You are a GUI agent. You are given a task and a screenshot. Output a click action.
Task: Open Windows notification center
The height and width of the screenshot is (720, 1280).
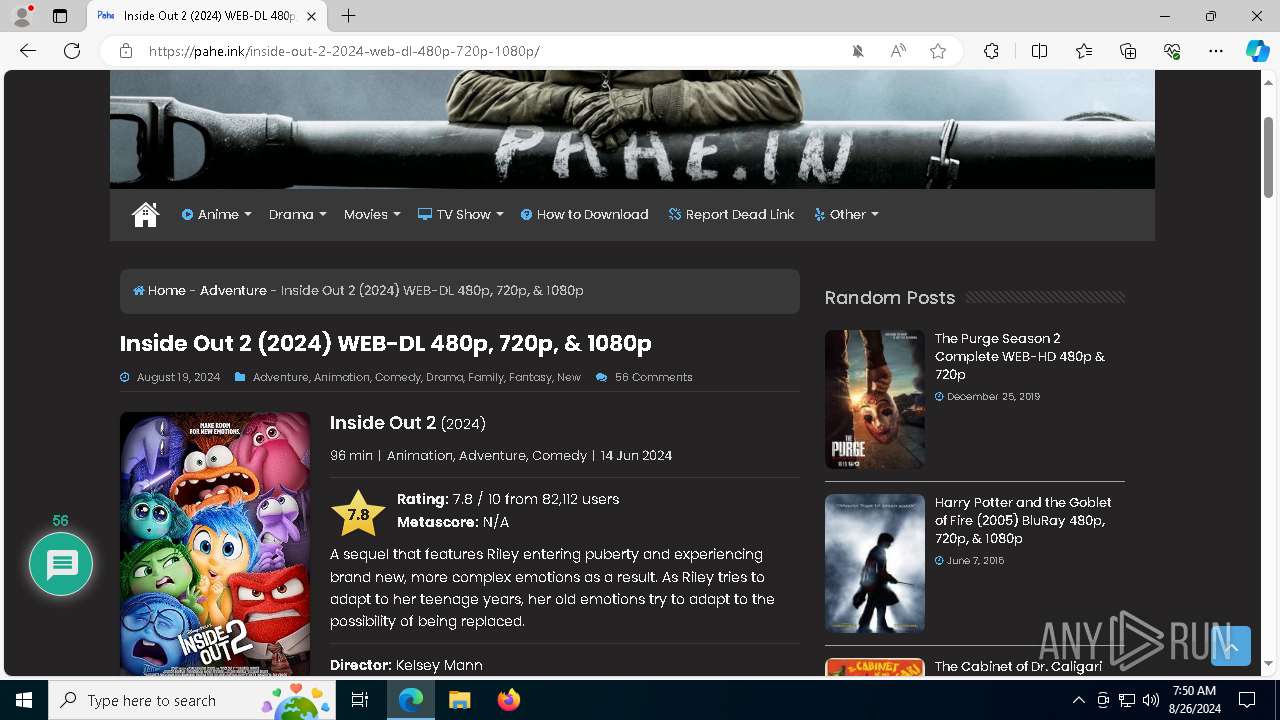pyautogui.click(x=1247, y=700)
